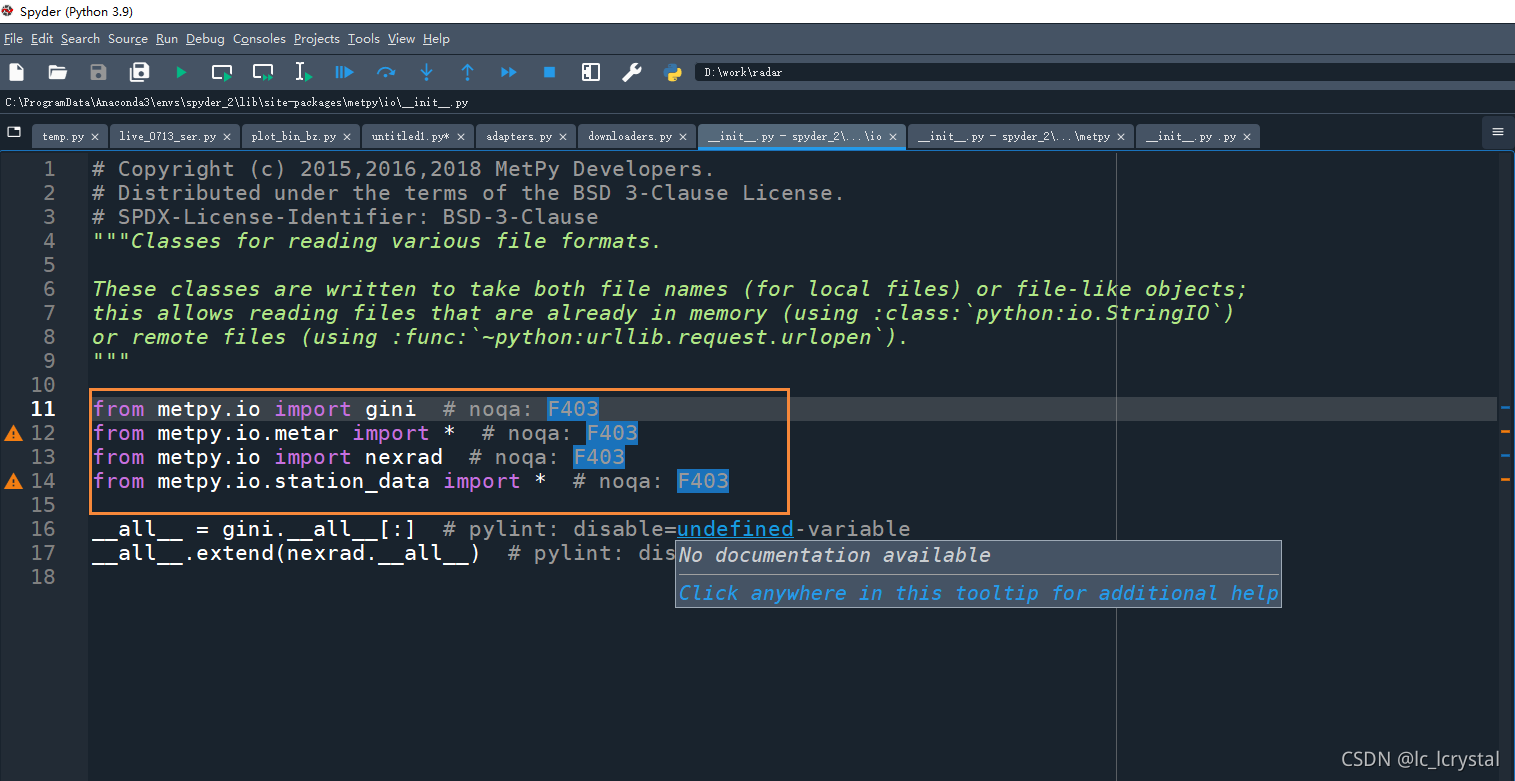Run the current cell and advance
The height and width of the screenshot is (781, 1515).
[263, 72]
